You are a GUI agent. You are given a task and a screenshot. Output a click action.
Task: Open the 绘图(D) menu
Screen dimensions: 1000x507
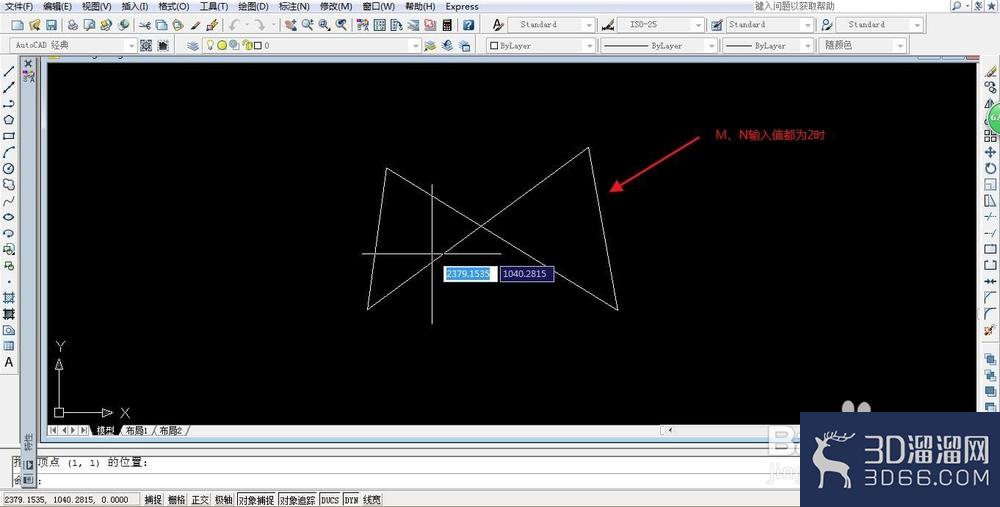click(x=253, y=6)
